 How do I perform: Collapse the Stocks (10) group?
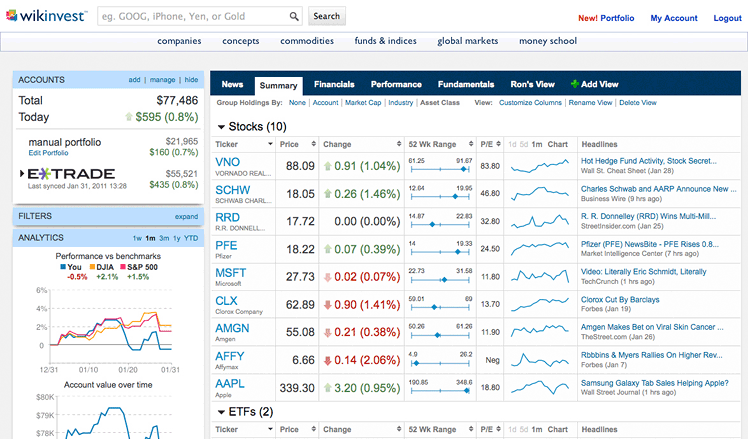221,127
